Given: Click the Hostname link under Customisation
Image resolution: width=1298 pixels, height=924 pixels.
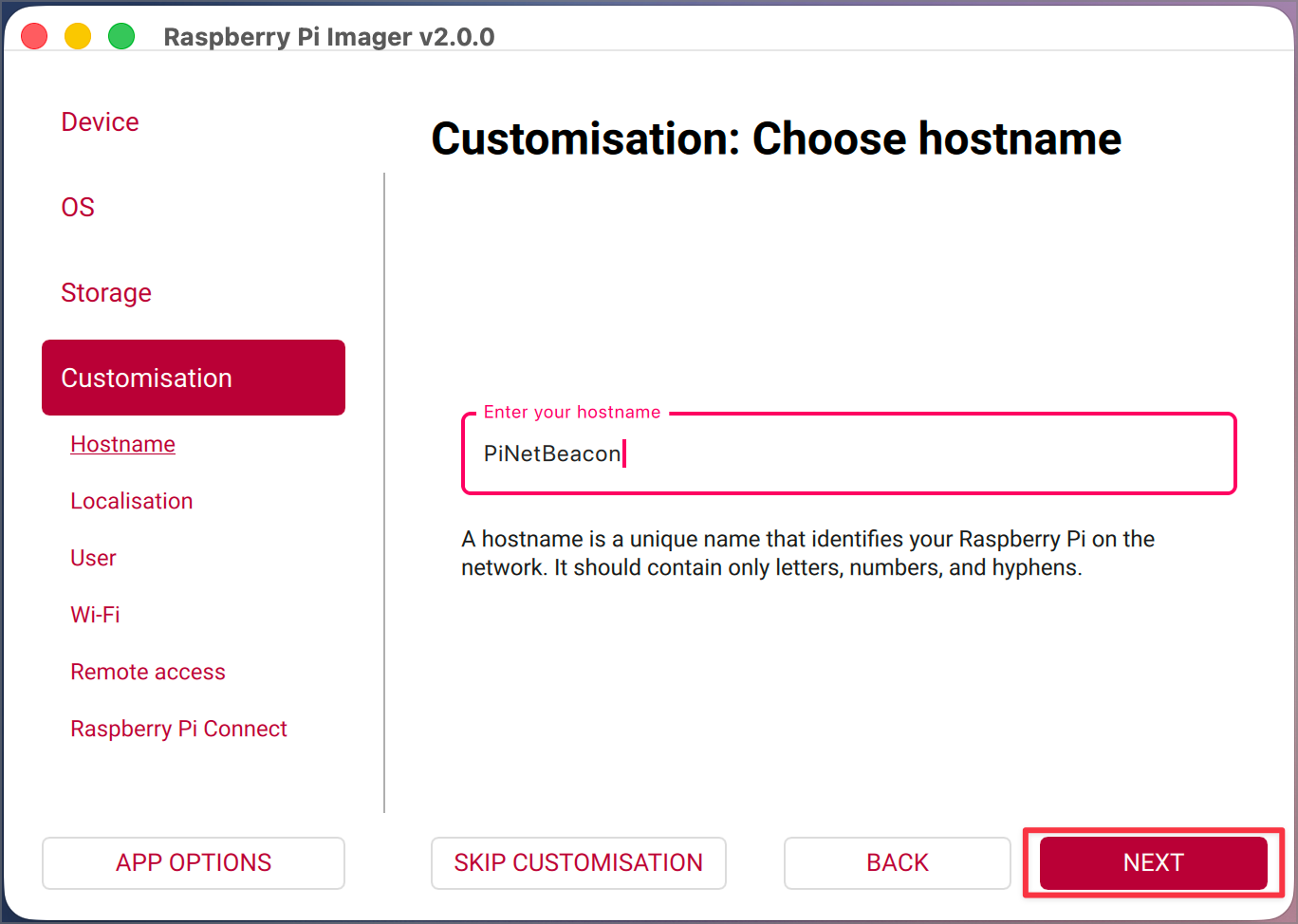Looking at the screenshot, I should 122,444.
